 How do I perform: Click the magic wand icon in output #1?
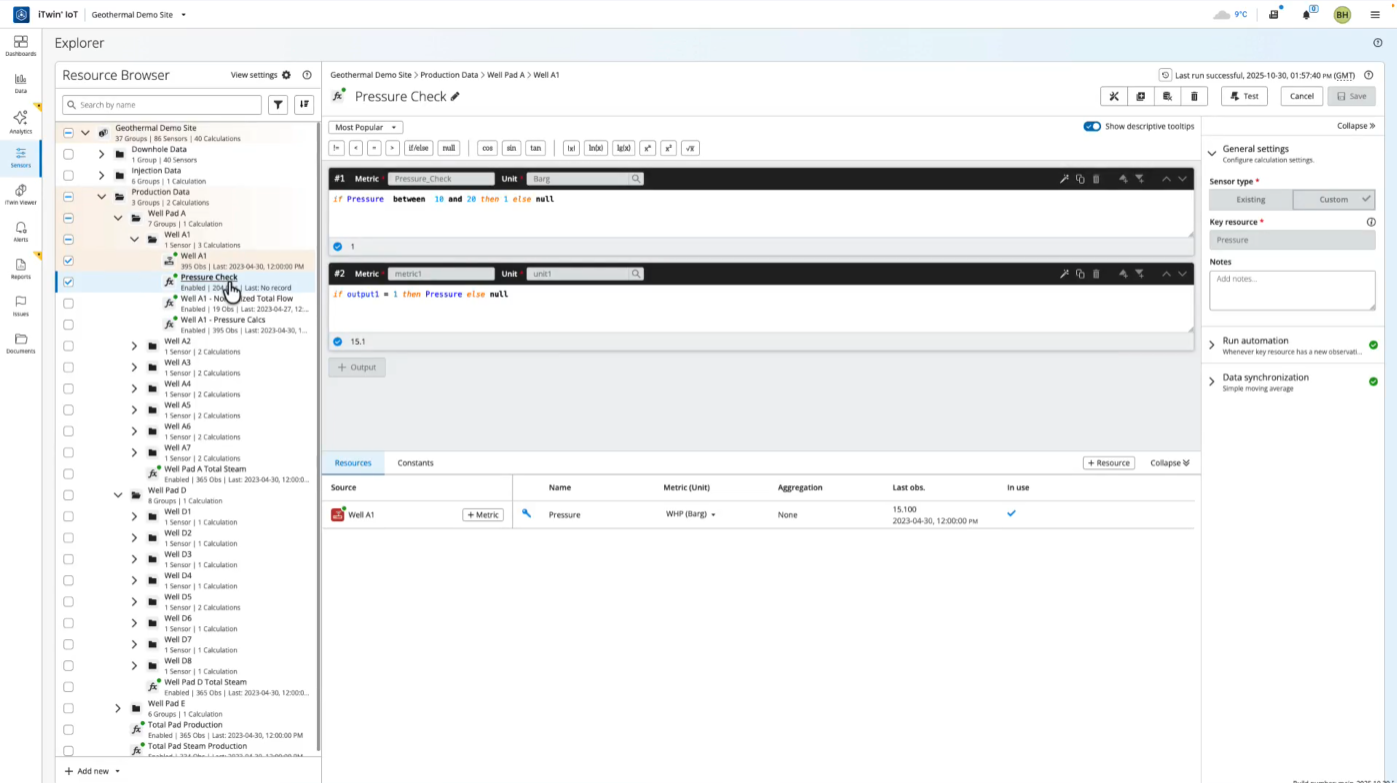(x=1065, y=179)
